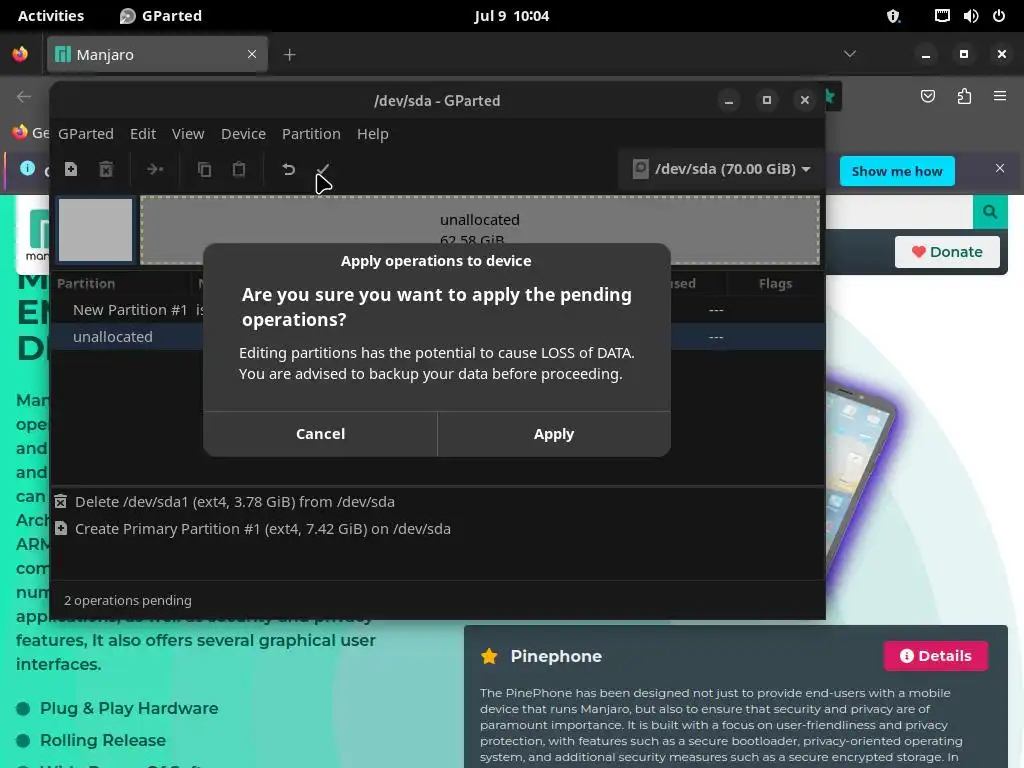The image size is (1024, 768).
Task: Click the info icon in the notification bar
Action: pyautogui.click(x=27, y=168)
